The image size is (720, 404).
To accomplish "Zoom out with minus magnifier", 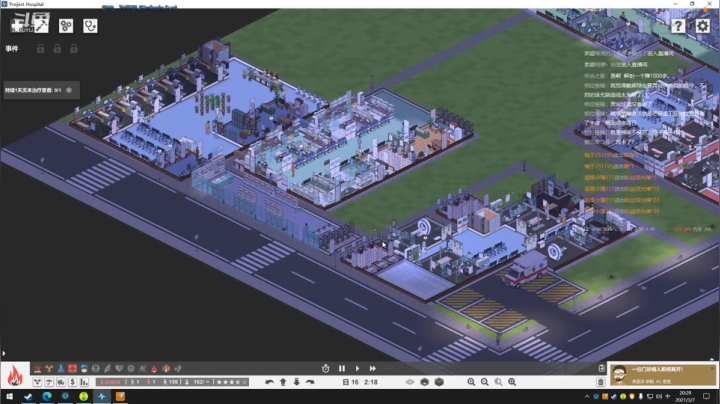I will 485,382.
